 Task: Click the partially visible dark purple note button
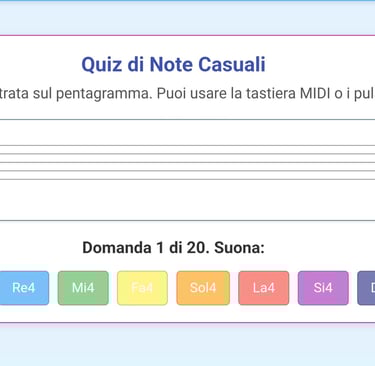[366, 288]
